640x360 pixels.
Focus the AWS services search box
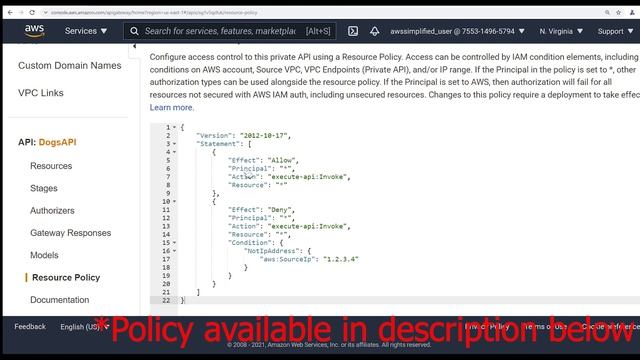(x=230, y=31)
